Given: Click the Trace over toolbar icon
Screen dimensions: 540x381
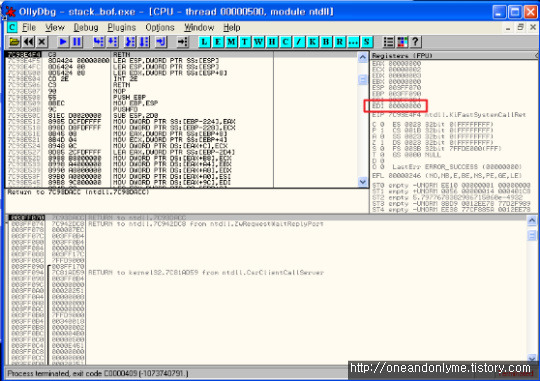Looking at the screenshot, I should click(144, 42).
